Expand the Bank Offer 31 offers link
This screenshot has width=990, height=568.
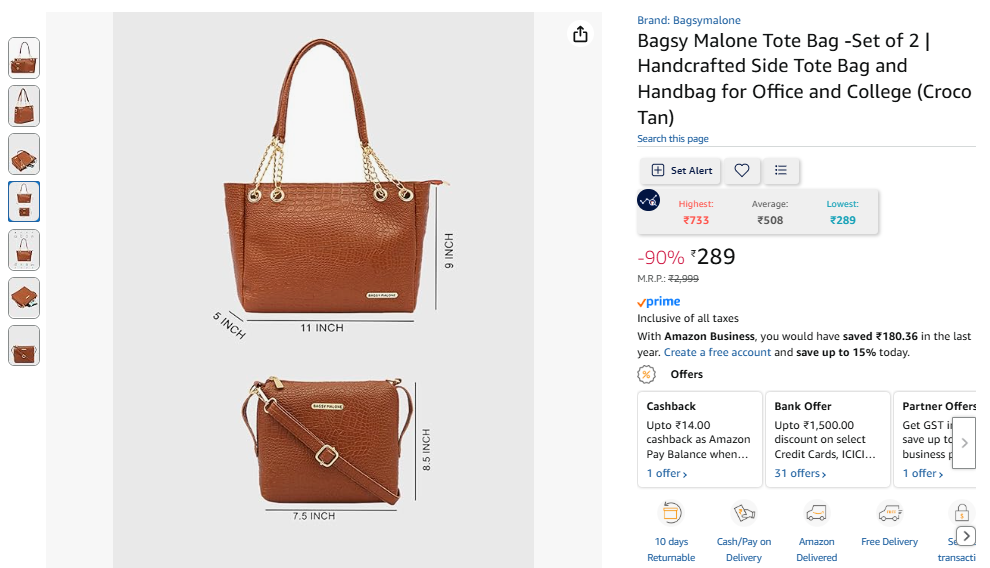(x=800, y=473)
